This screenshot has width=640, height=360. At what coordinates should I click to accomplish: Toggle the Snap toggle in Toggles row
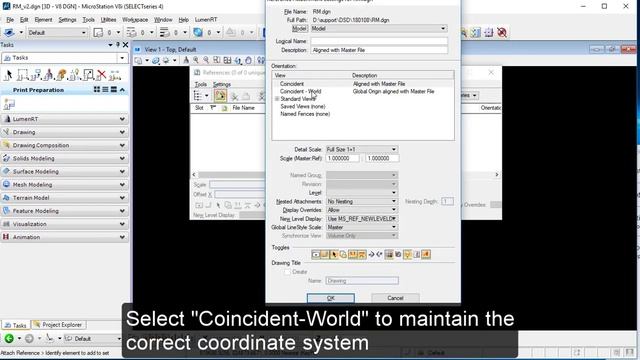coord(324,255)
